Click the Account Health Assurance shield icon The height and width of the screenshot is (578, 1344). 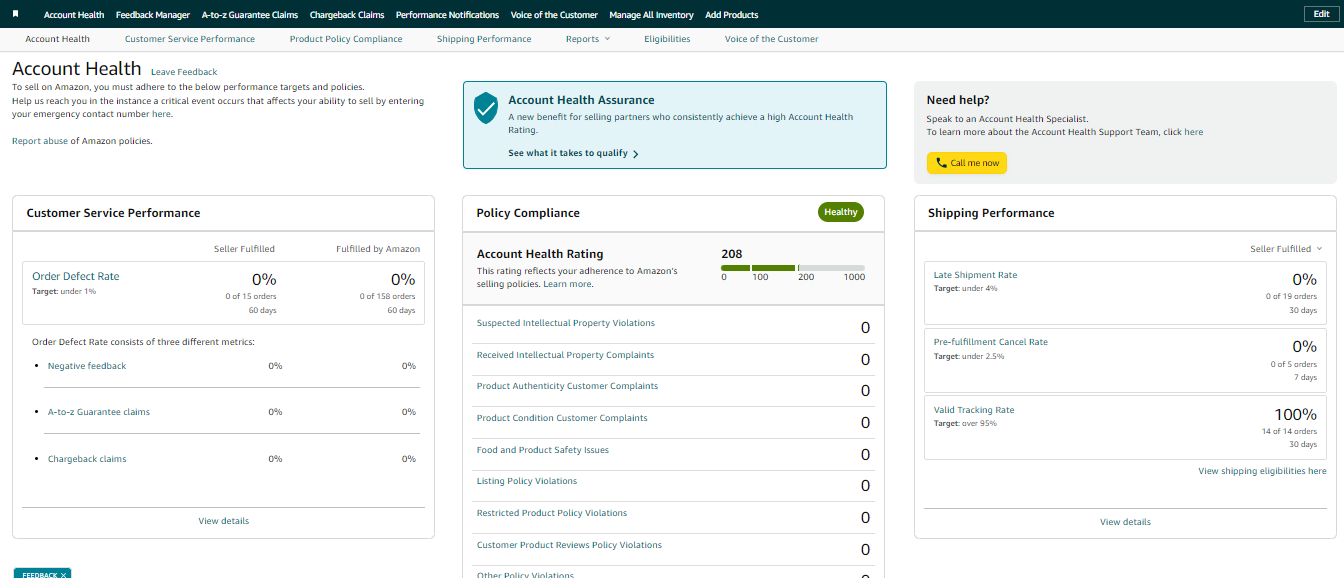(x=486, y=108)
